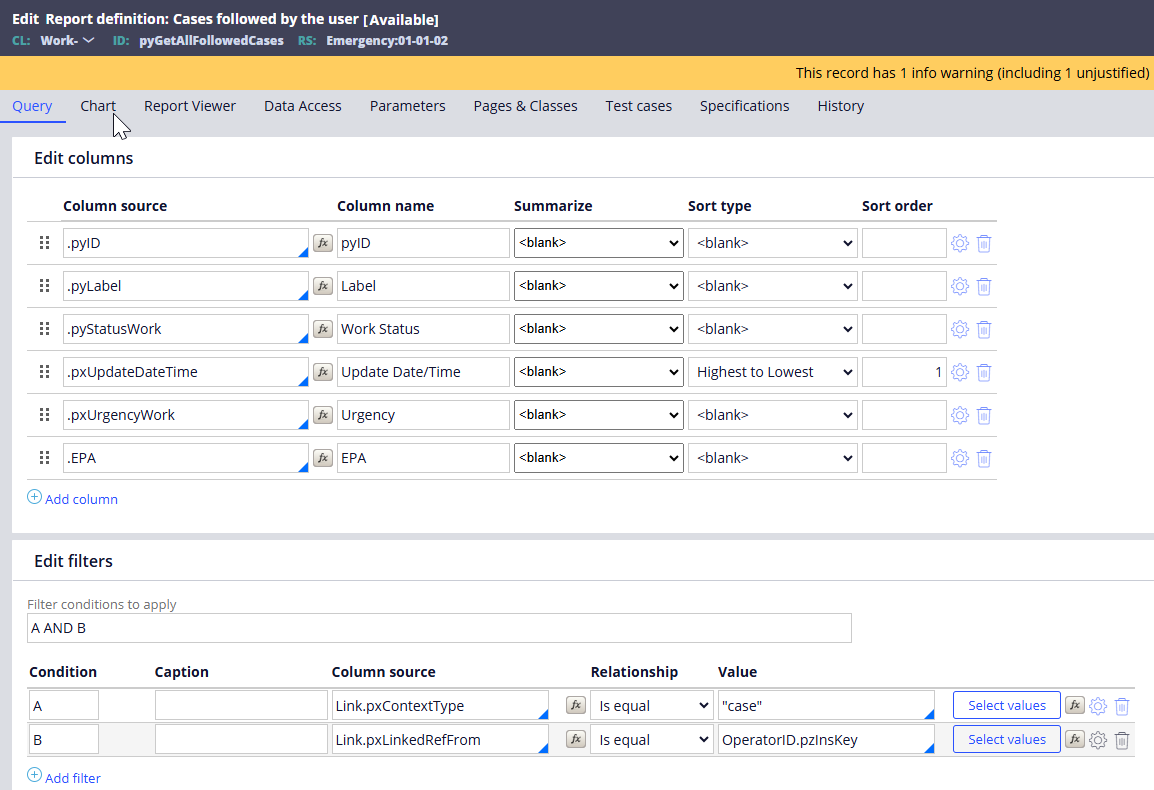The width and height of the screenshot is (1154, 790).
Task: Focus the OperatorID.pzInsKey value field
Action: [x=826, y=739]
